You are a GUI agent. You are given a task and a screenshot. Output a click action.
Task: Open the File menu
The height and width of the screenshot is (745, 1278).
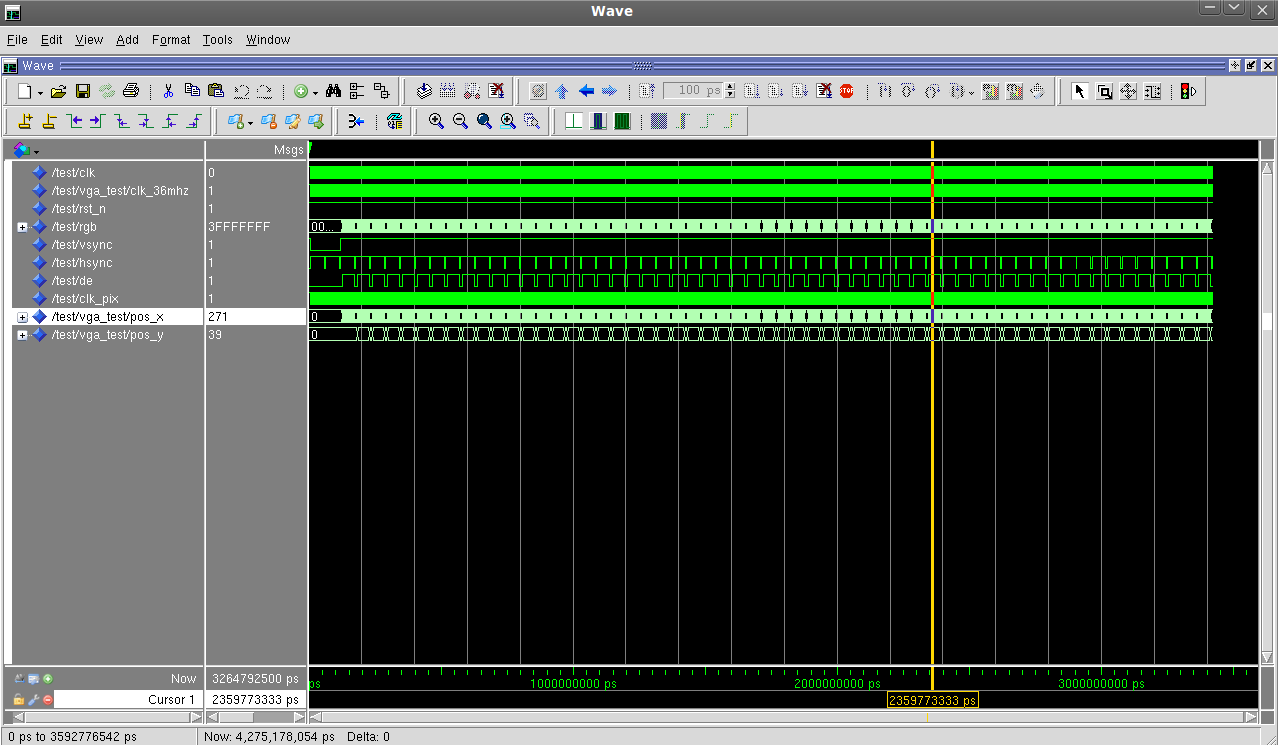[x=17, y=40]
